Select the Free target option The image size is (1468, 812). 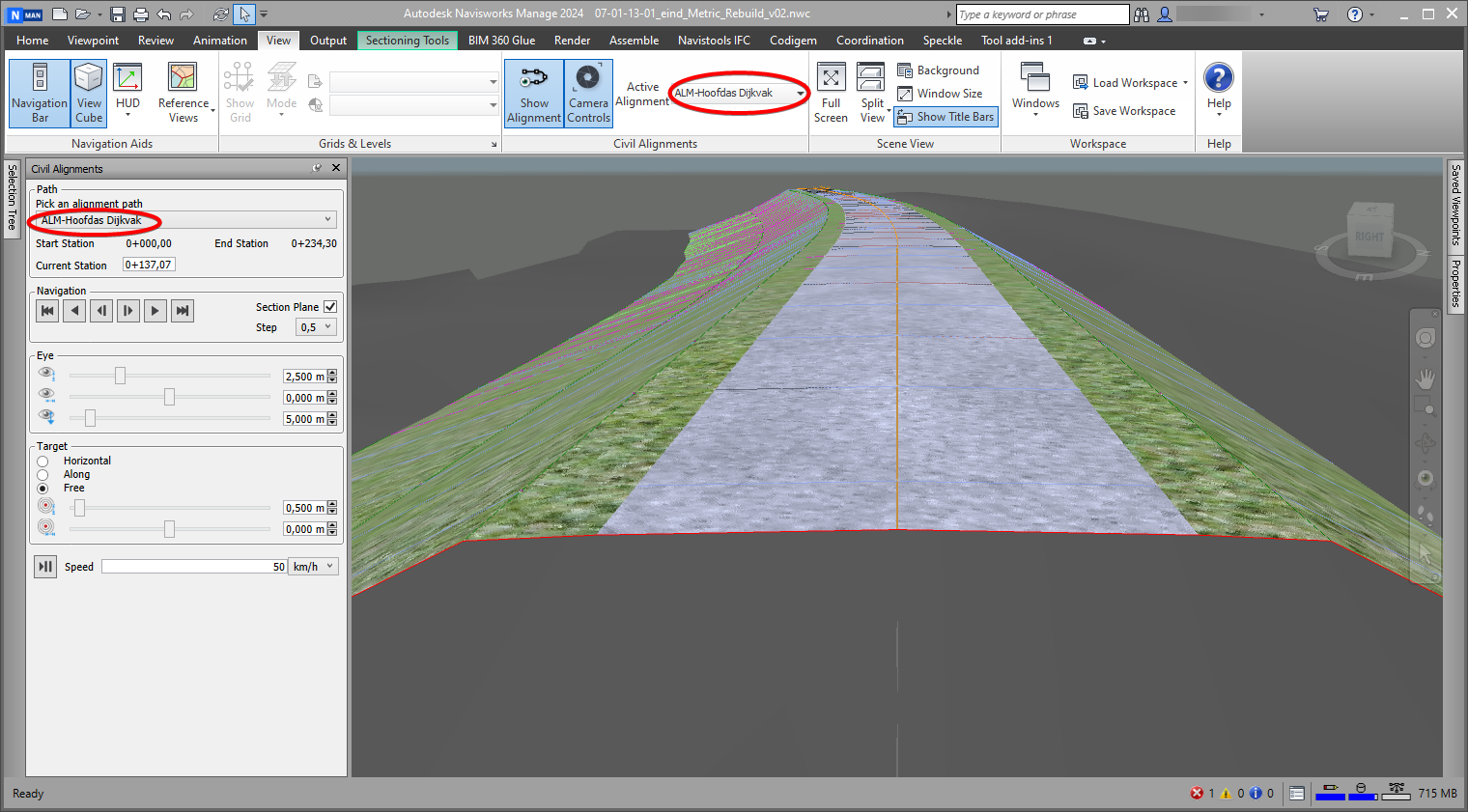point(42,489)
